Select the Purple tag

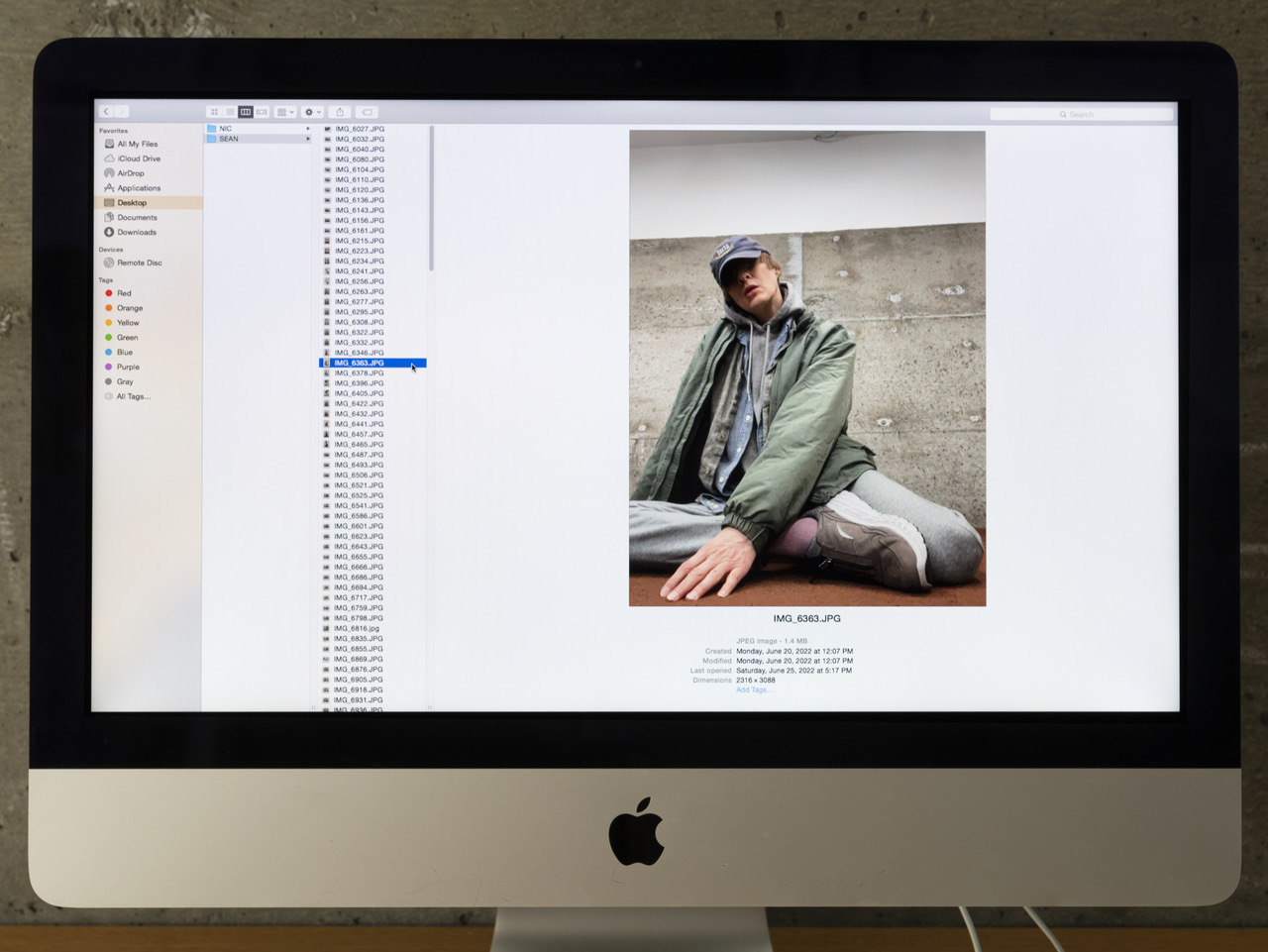click(128, 367)
